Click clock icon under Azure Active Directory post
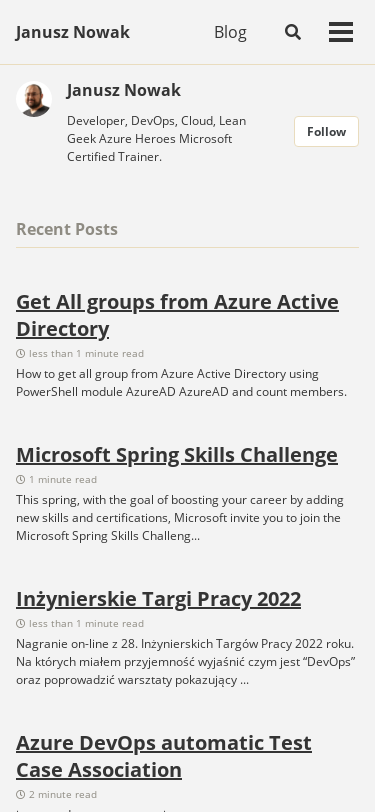Image resolution: width=375 pixels, height=812 pixels. tap(21, 354)
